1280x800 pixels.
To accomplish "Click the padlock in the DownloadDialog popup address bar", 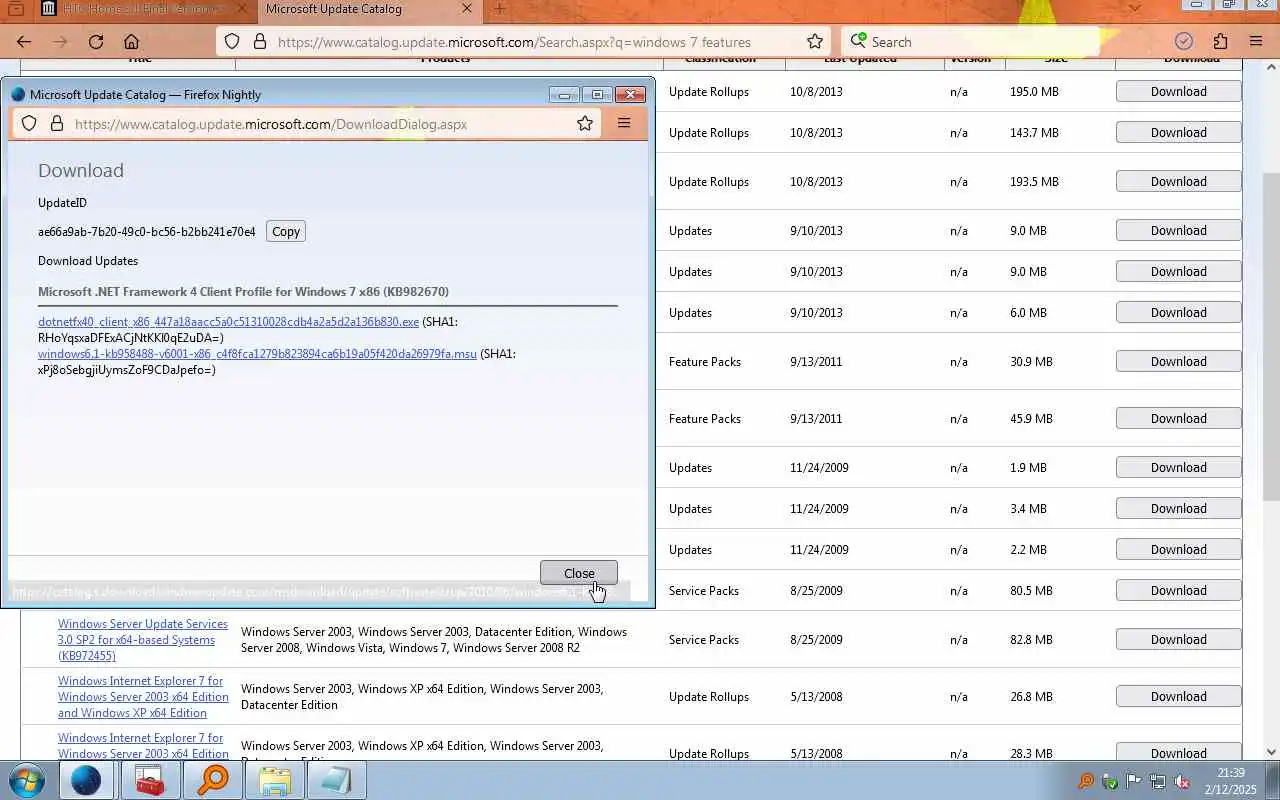I will pyautogui.click(x=56, y=124).
